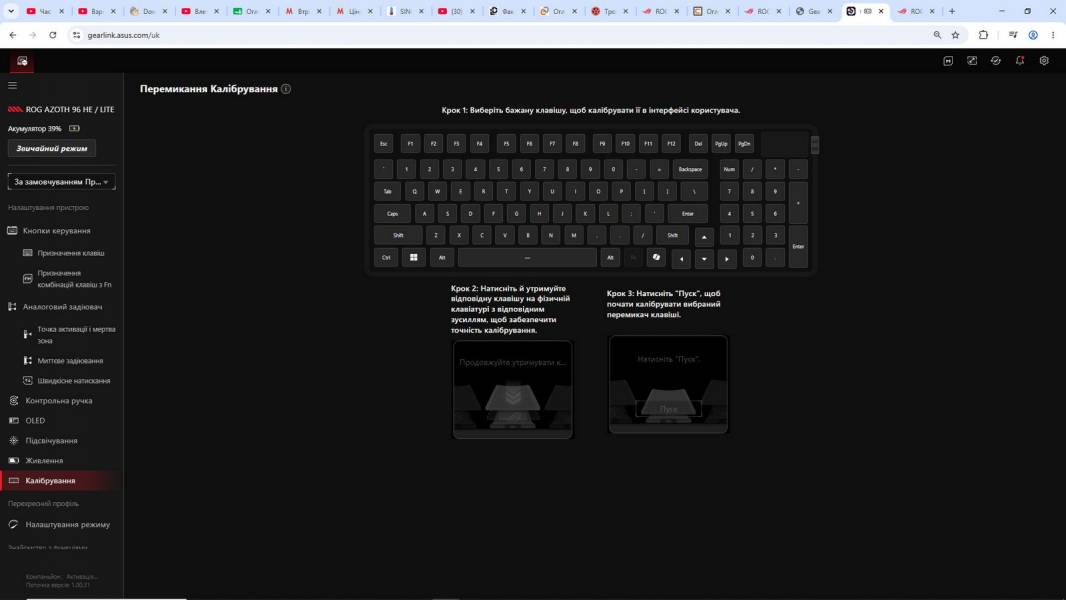1066x600 pixels.
Task: Open the Підсвічування menu item
Action: pyautogui.click(x=51, y=440)
